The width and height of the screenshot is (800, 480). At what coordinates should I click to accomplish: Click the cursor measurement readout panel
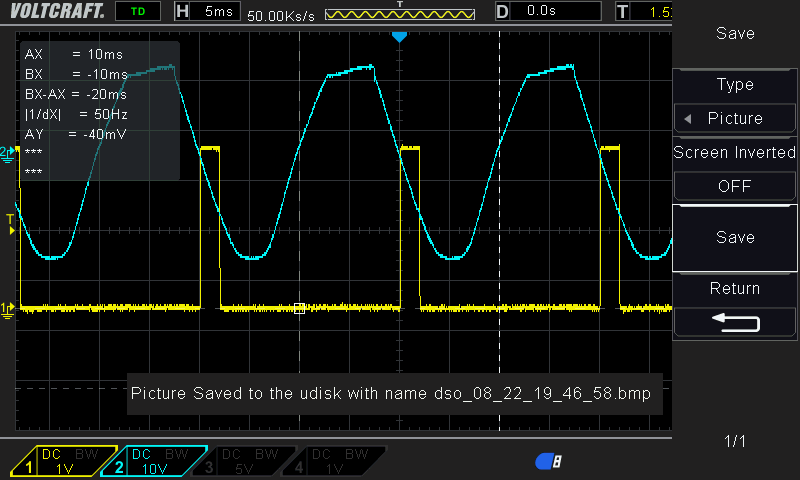click(99, 111)
